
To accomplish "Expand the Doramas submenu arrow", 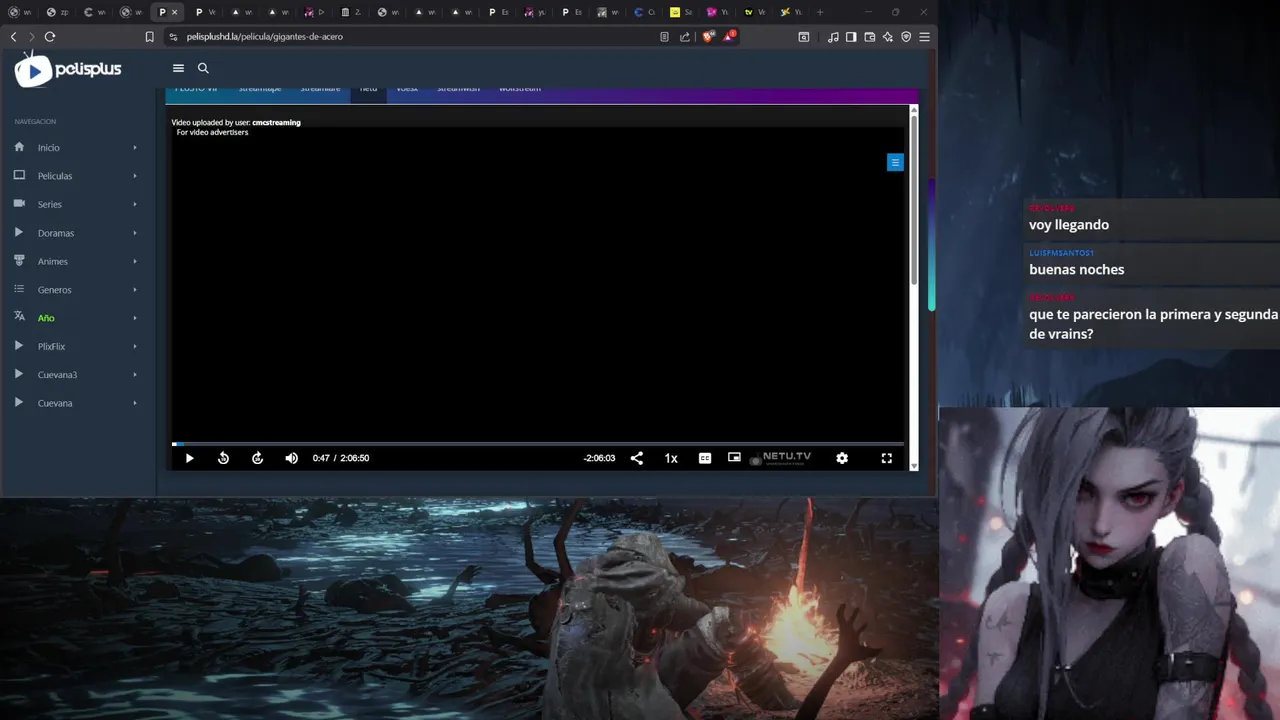I will click(135, 233).
